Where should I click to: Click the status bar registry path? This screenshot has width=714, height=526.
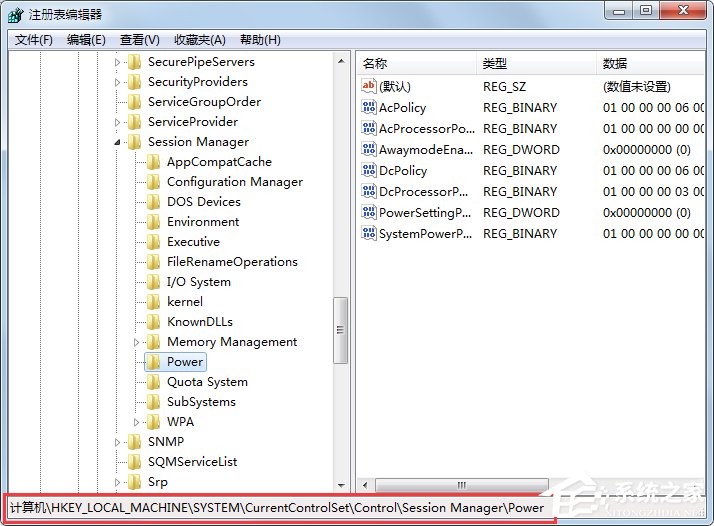(x=277, y=508)
